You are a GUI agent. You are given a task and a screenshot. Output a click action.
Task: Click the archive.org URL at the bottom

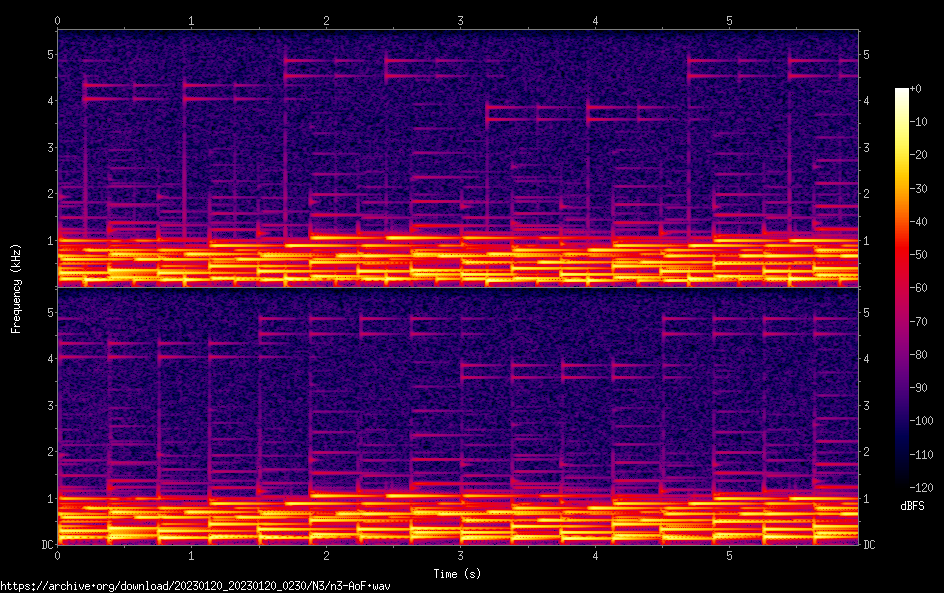[x=195, y=585]
